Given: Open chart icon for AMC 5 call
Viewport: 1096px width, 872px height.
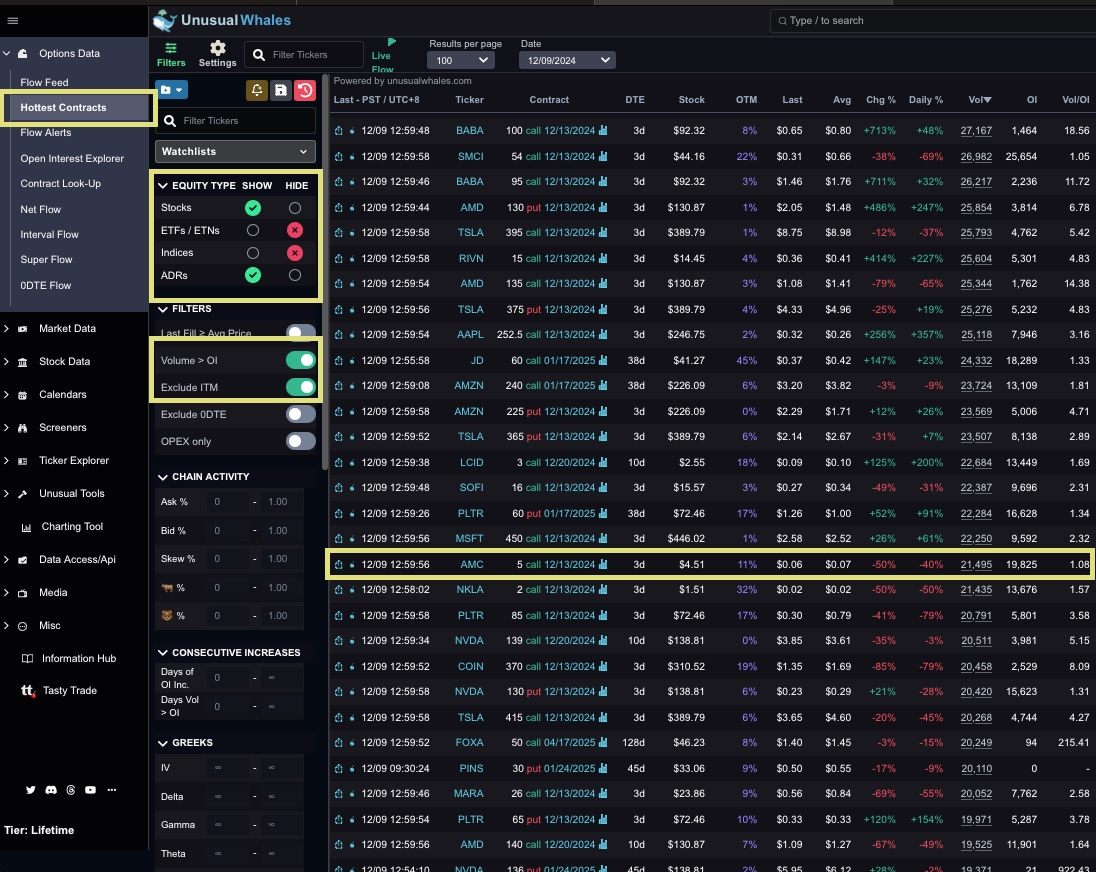Looking at the screenshot, I should [x=603, y=565].
